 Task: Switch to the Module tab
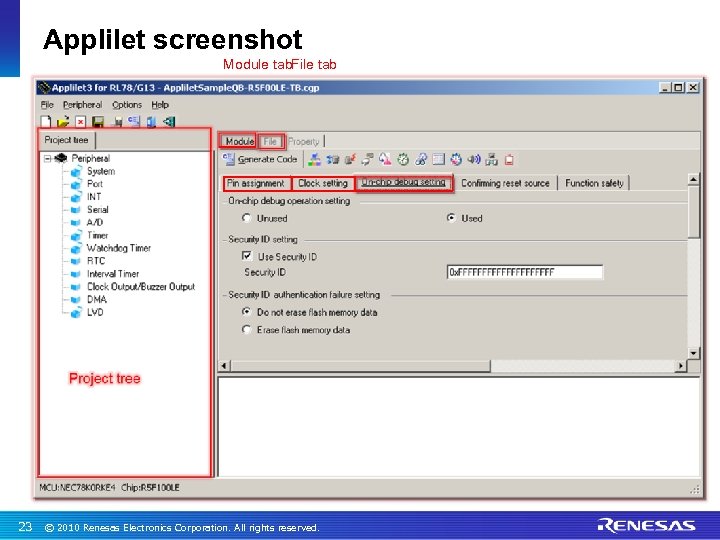[238, 141]
